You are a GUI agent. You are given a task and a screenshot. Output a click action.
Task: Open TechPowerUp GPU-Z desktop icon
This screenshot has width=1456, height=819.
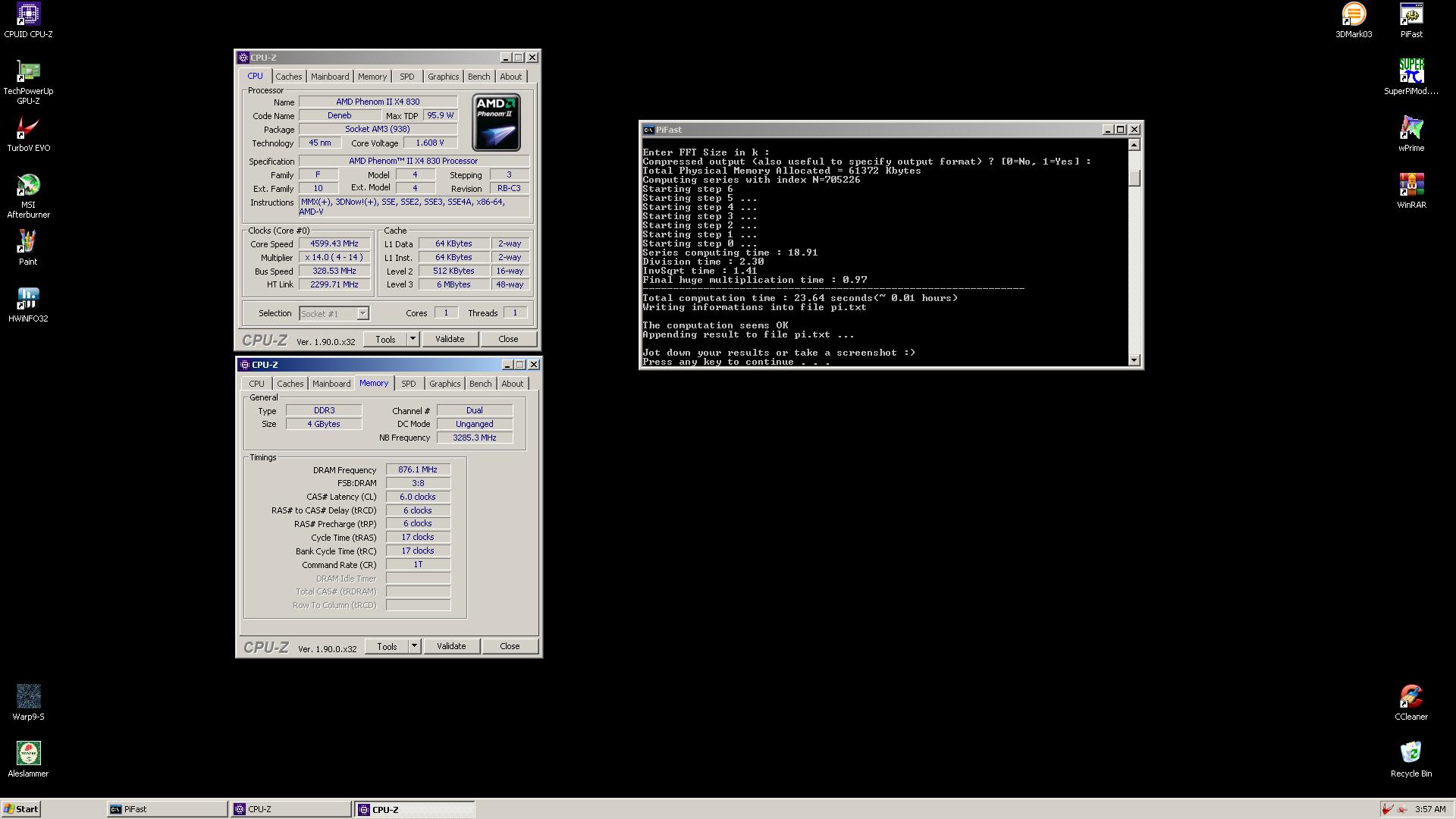coord(28,82)
